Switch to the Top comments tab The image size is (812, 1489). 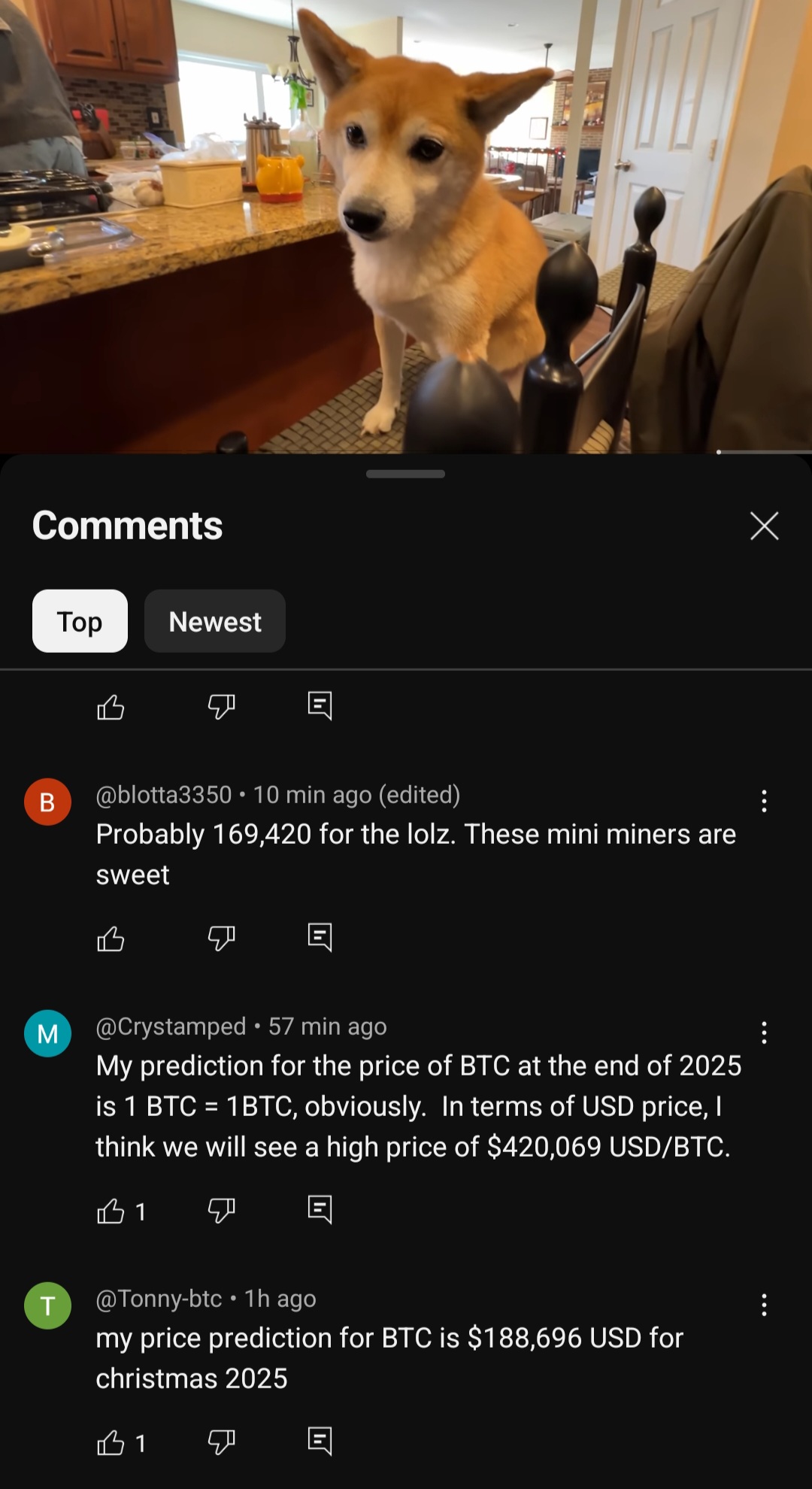80,621
